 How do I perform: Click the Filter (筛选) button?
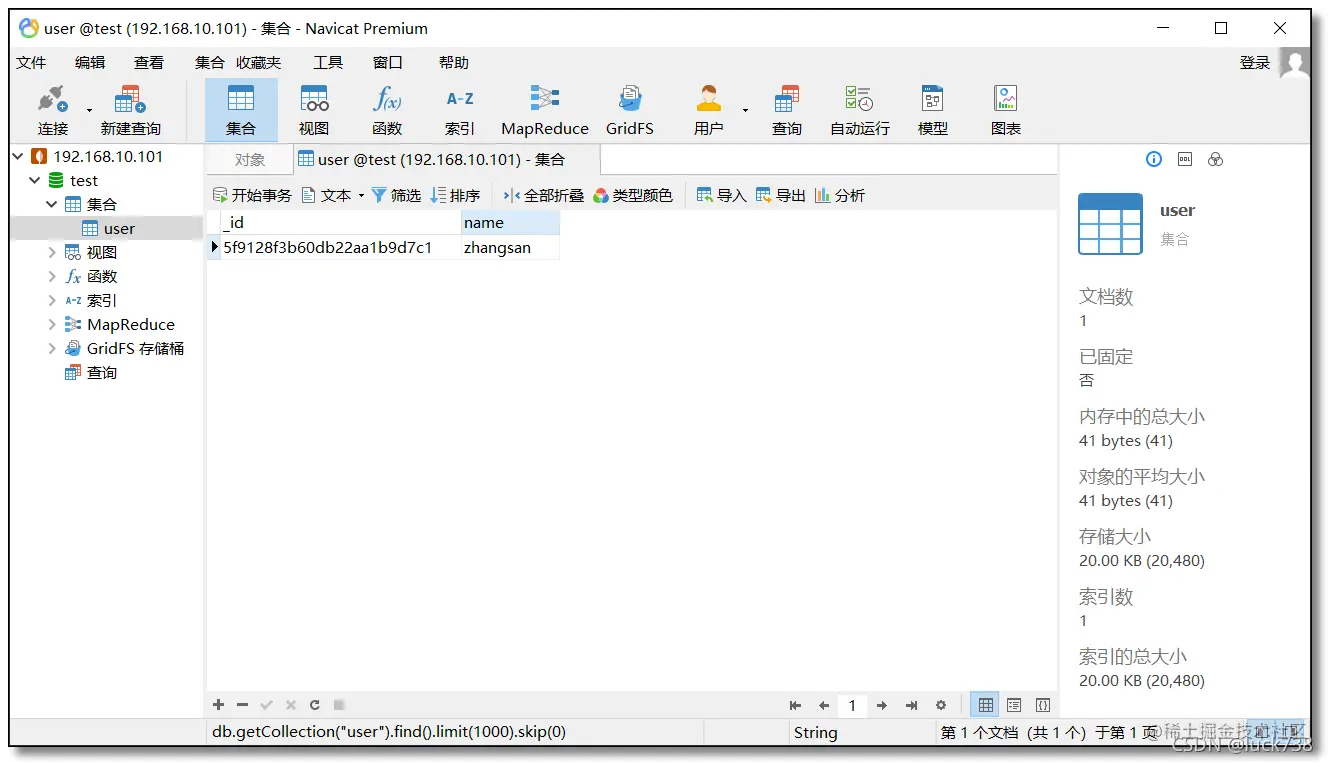coord(396,195)
